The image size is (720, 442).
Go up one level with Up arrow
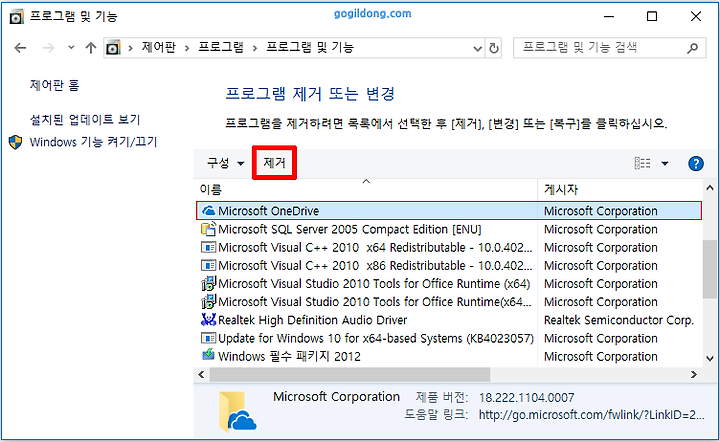(x=90, y=48)
